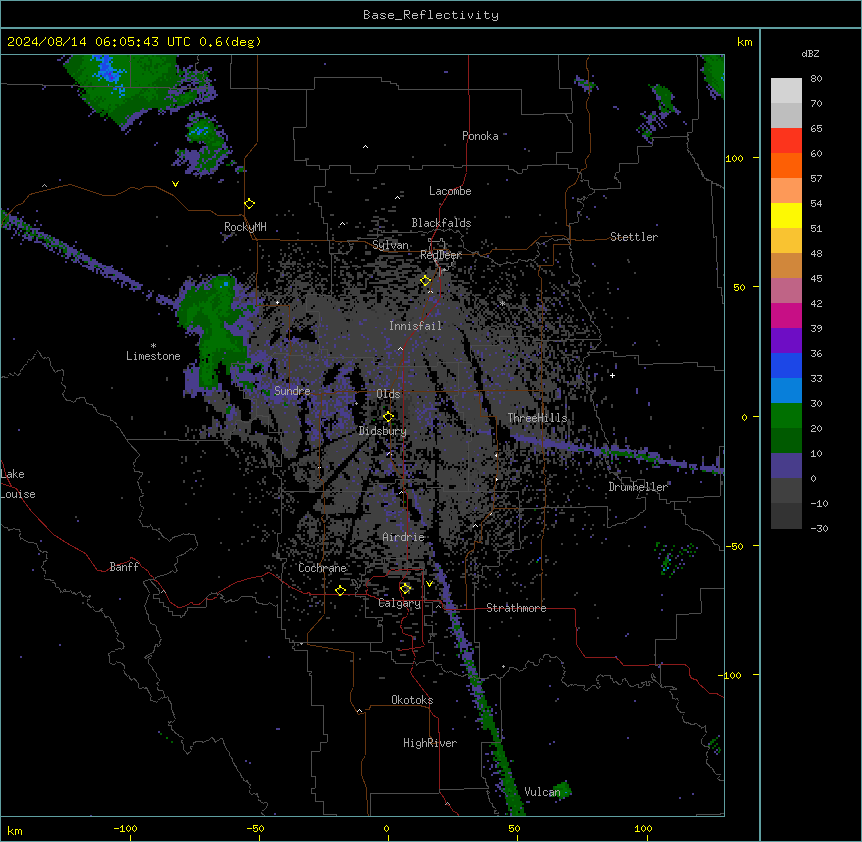Screen dimensions: 862x842
Task: Click the -30 value on the dBZ scale
Action: point(819,528)
